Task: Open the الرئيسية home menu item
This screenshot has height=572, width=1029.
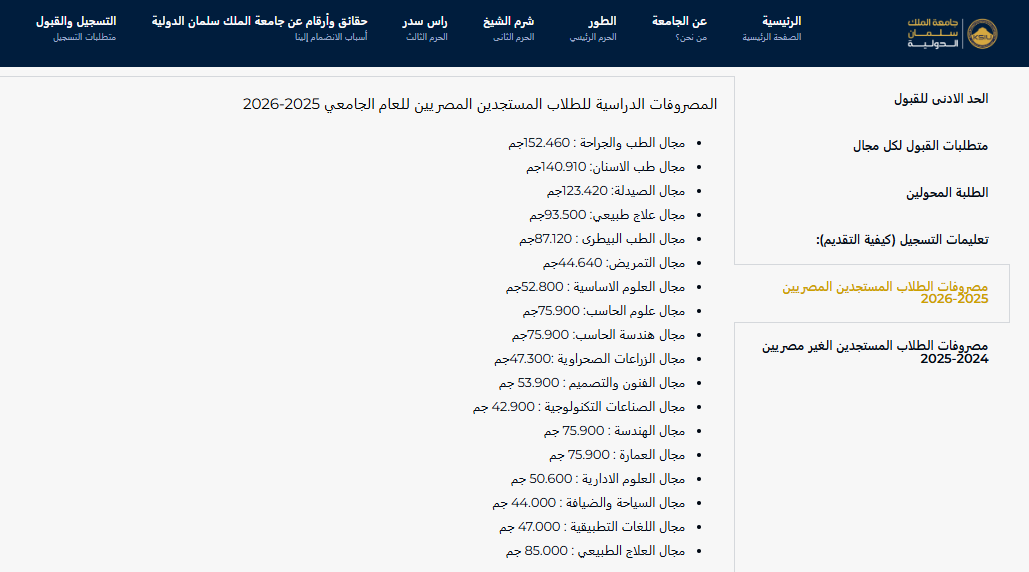Action: (x=772, y=28)
